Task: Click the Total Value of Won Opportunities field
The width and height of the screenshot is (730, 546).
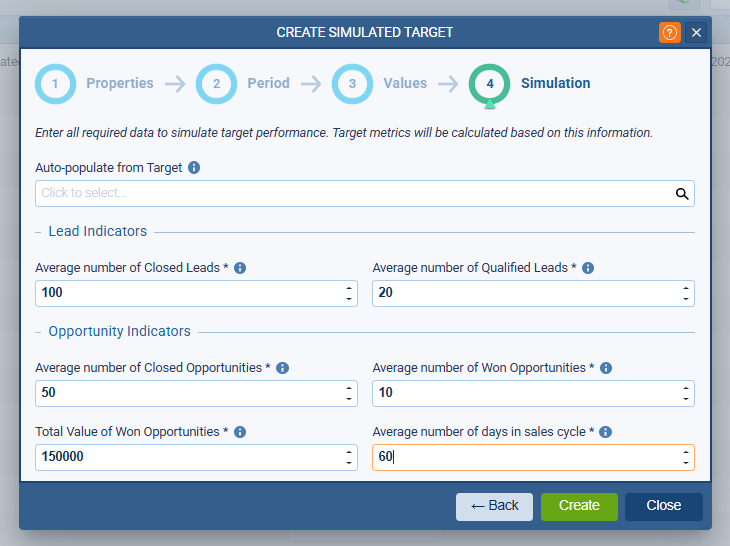Action: [185, 458]
